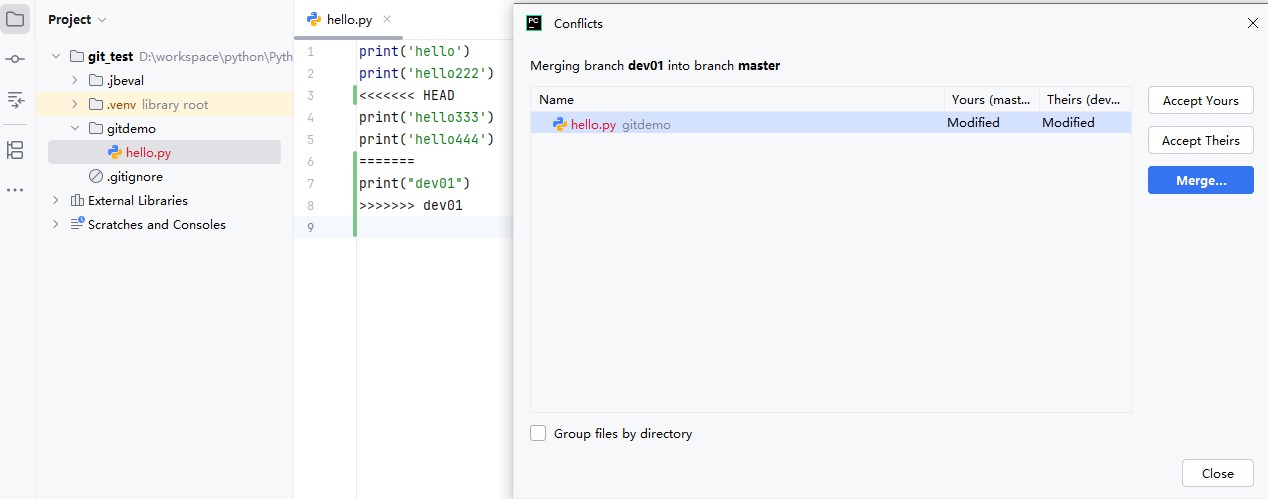Image resolution: width=1268 pixels, height=499 pixels.
Task: Expand the .venv library root folder
Action: coord(75,104)
